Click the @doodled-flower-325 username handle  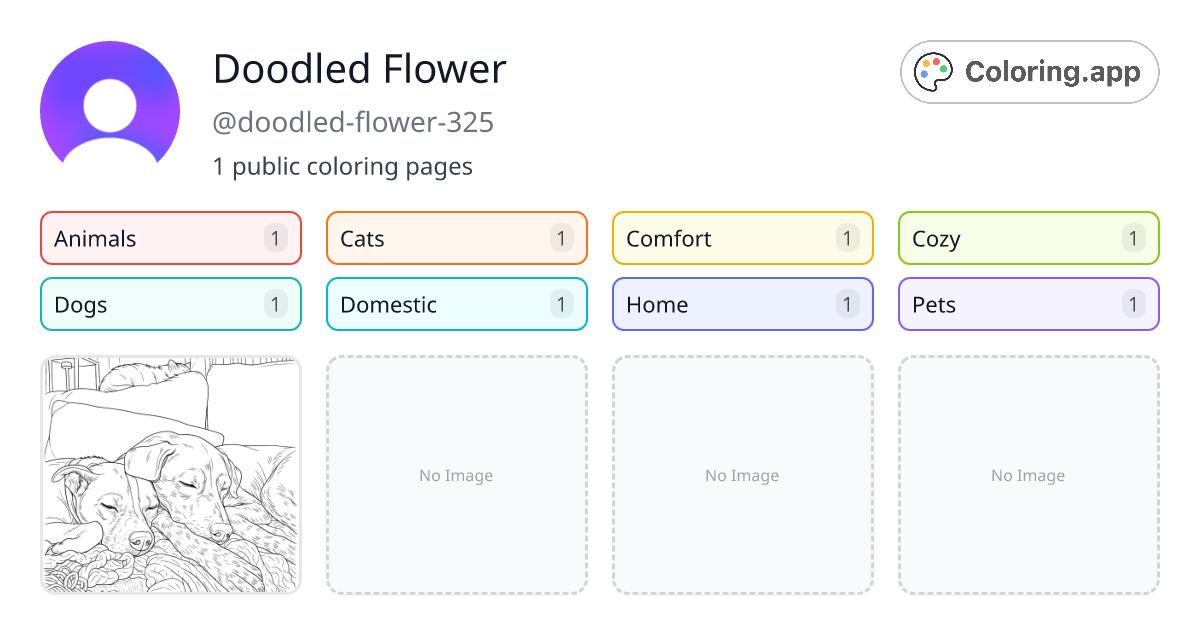tap(353, 122)
